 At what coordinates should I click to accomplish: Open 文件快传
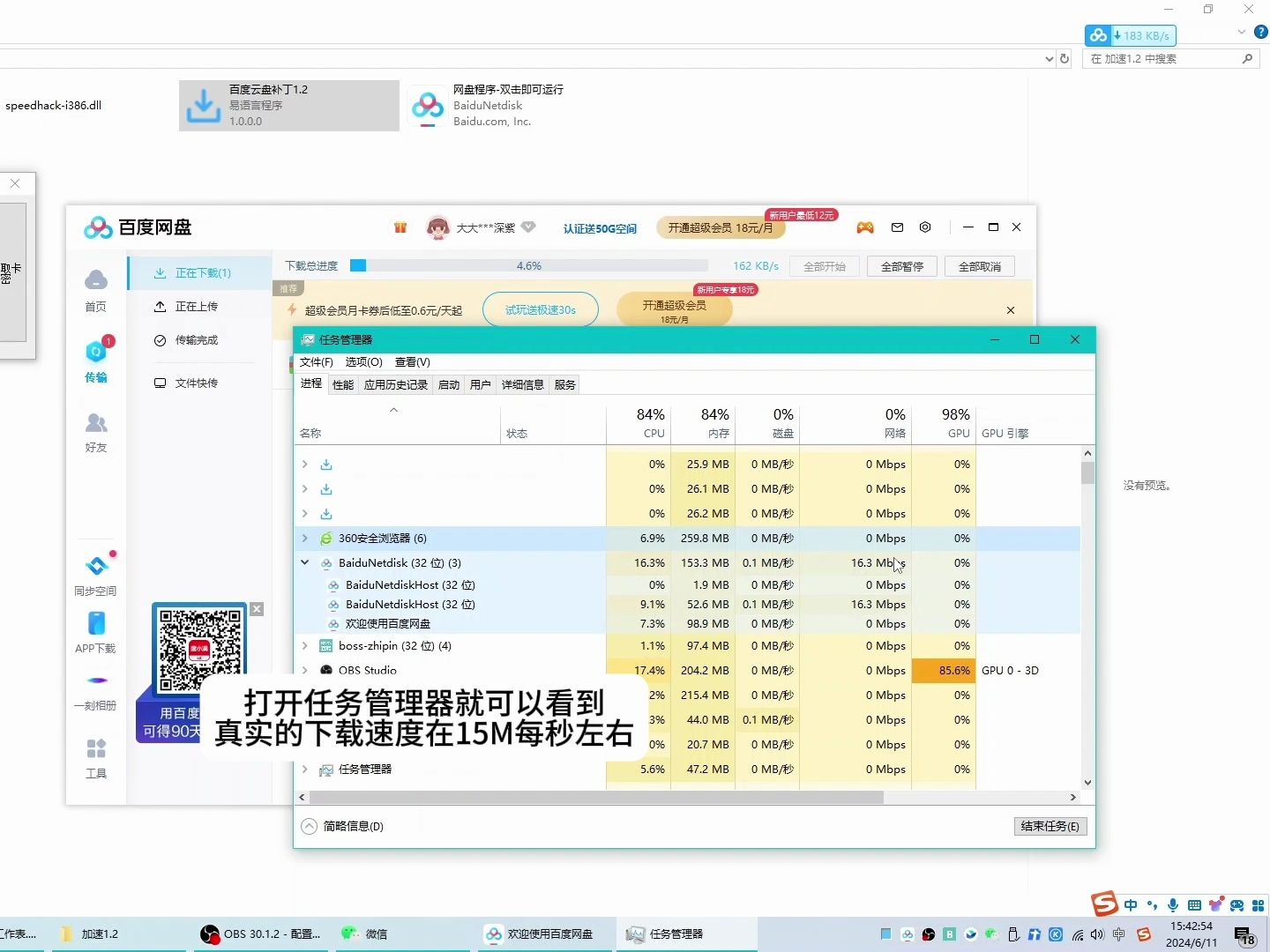point(200,383)
